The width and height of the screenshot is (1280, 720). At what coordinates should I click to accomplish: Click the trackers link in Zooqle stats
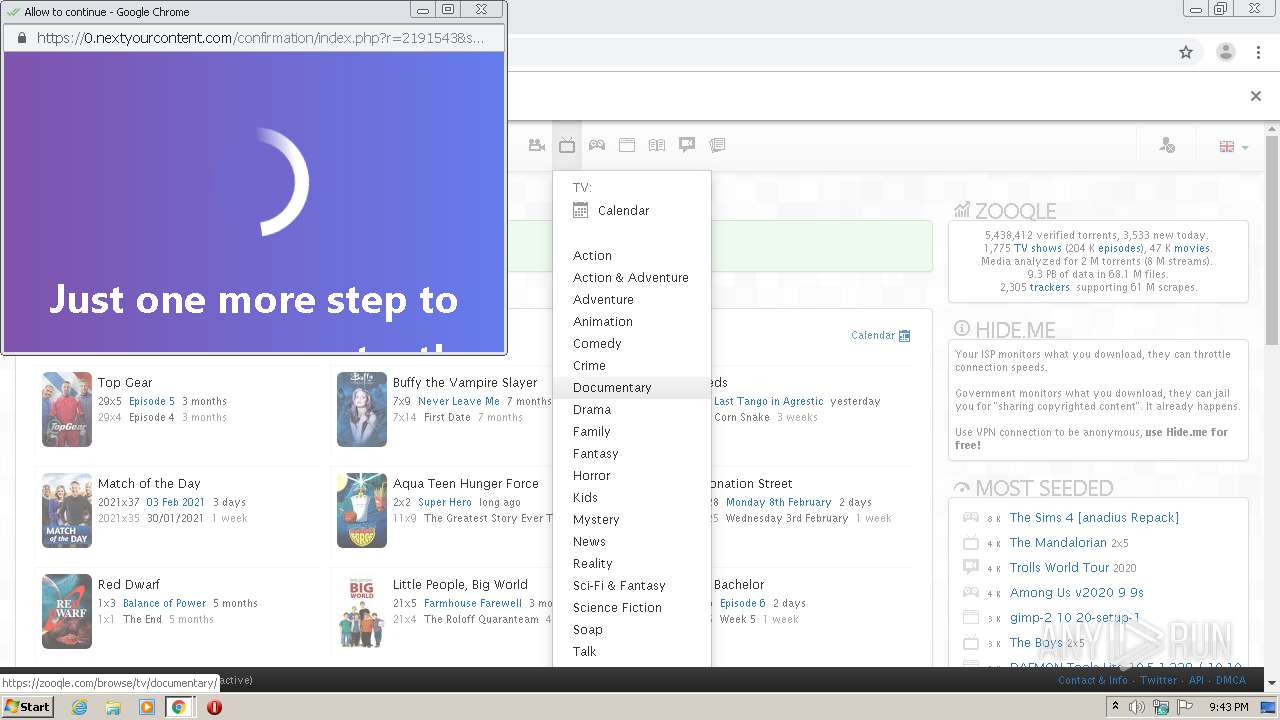[1049, 288]
